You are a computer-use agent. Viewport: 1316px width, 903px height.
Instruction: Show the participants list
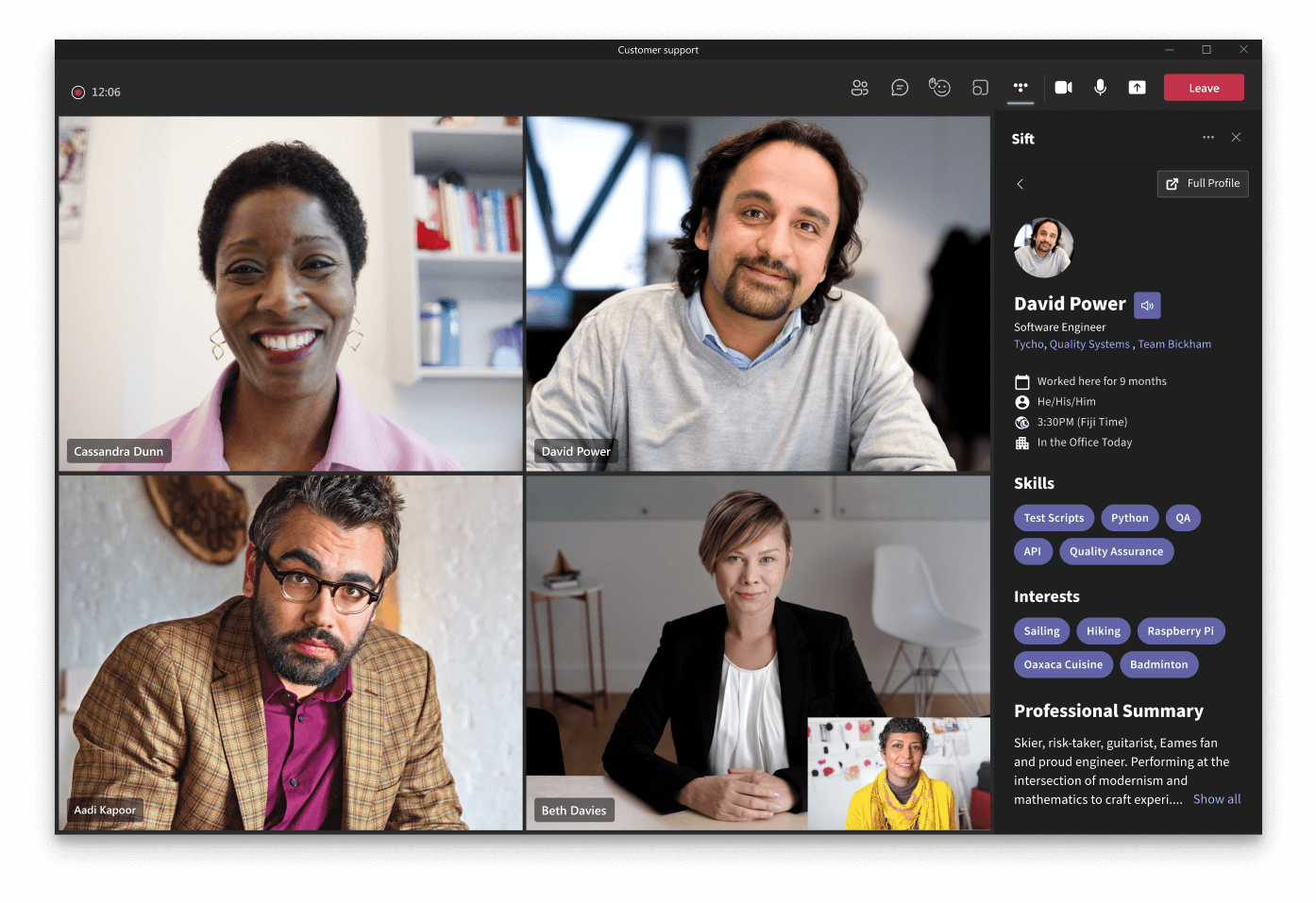860,87
